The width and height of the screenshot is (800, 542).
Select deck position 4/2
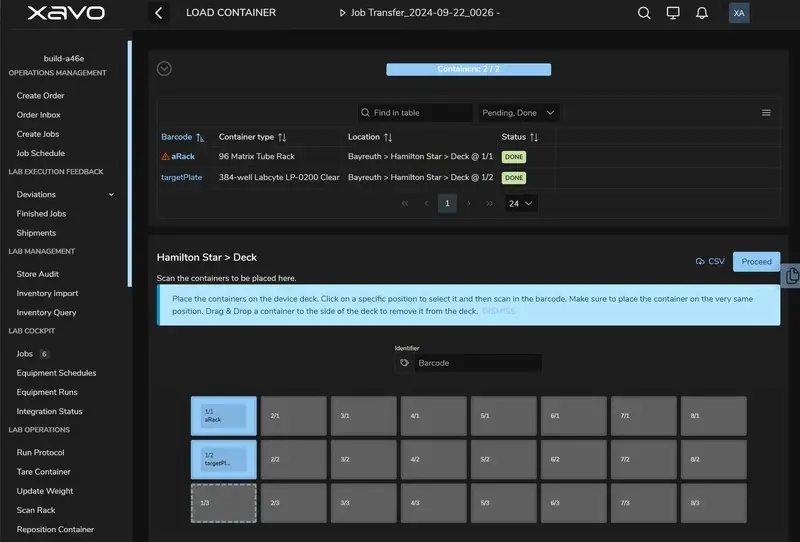434,459
